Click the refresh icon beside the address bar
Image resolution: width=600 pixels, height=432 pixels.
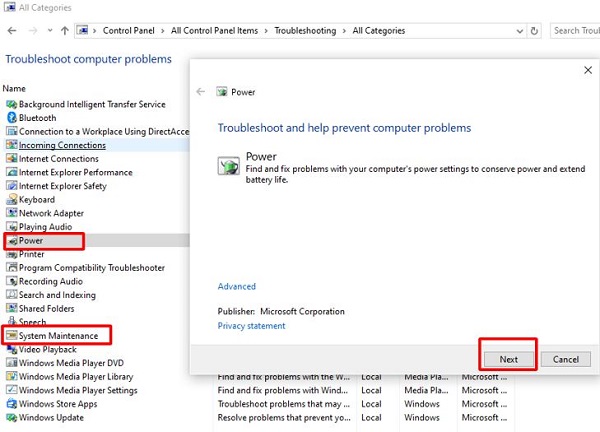pyautogui.click(x=534, y=31)
